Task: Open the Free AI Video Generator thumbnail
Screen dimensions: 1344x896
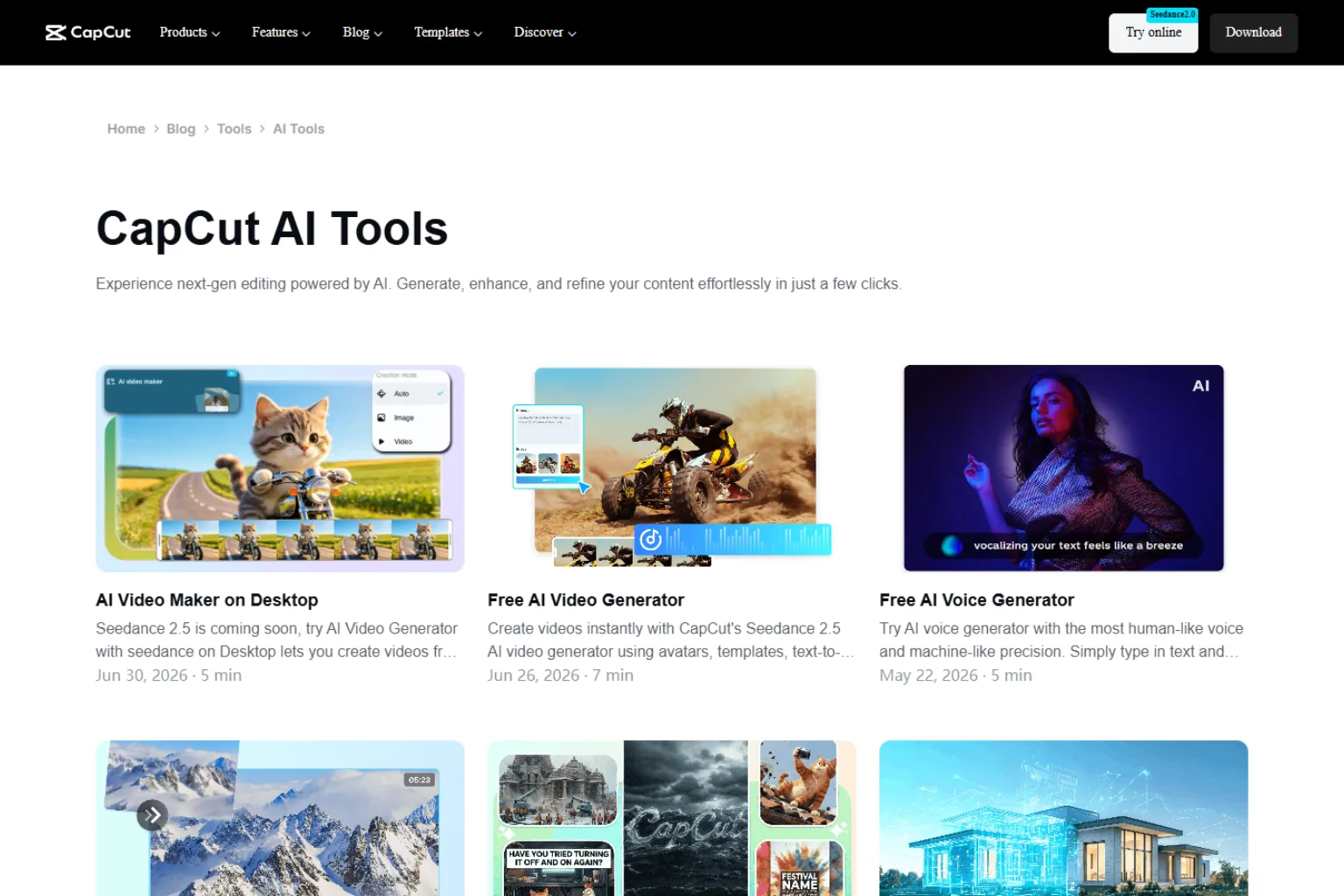Action: 672,468
